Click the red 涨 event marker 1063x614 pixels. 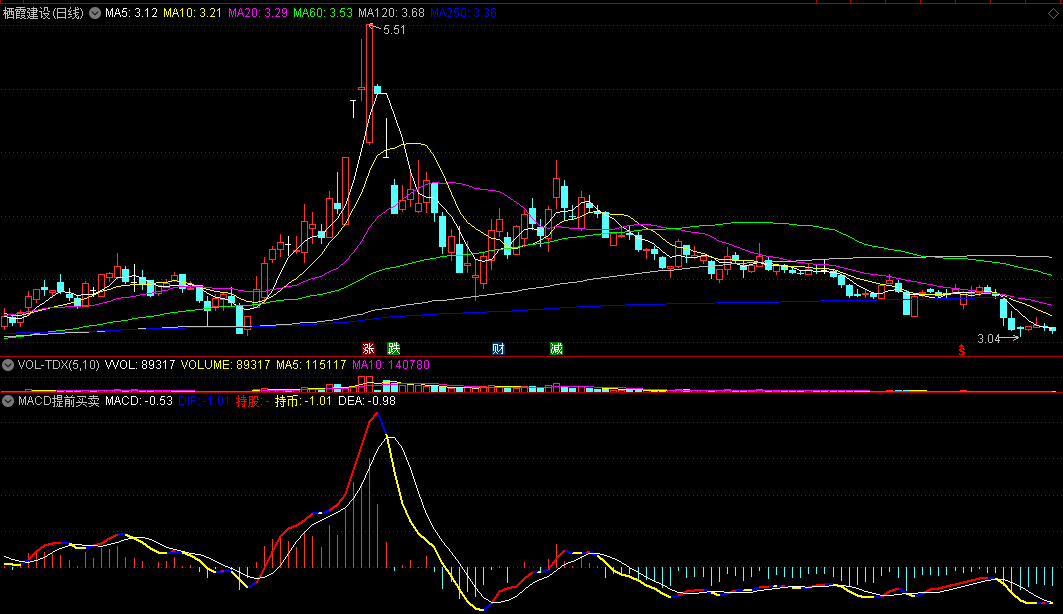pos(368,349)
